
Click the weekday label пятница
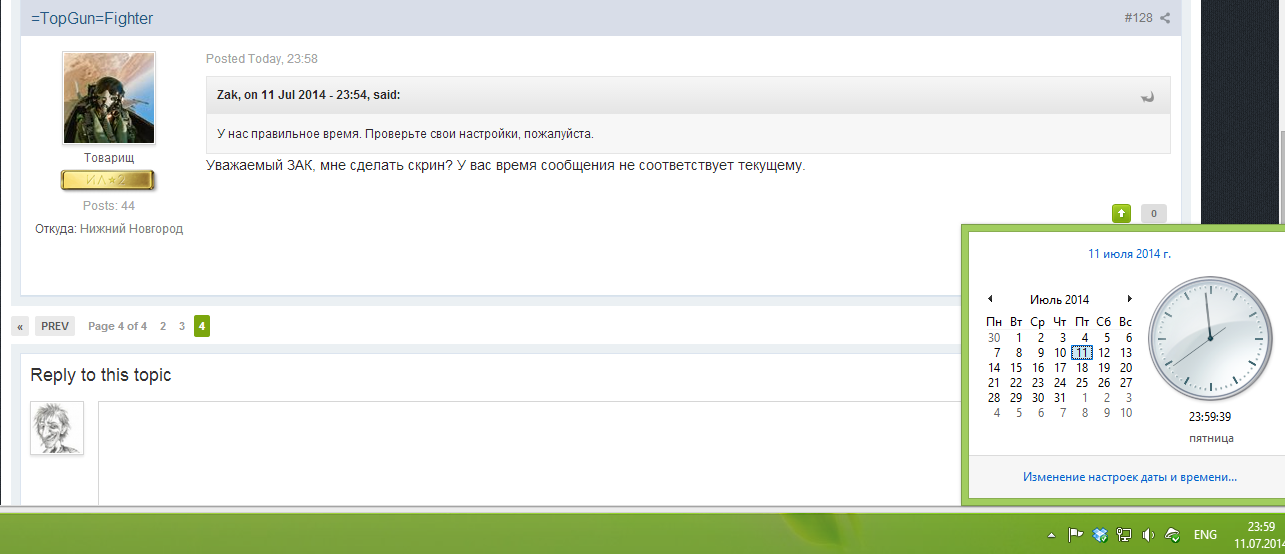1209,438
